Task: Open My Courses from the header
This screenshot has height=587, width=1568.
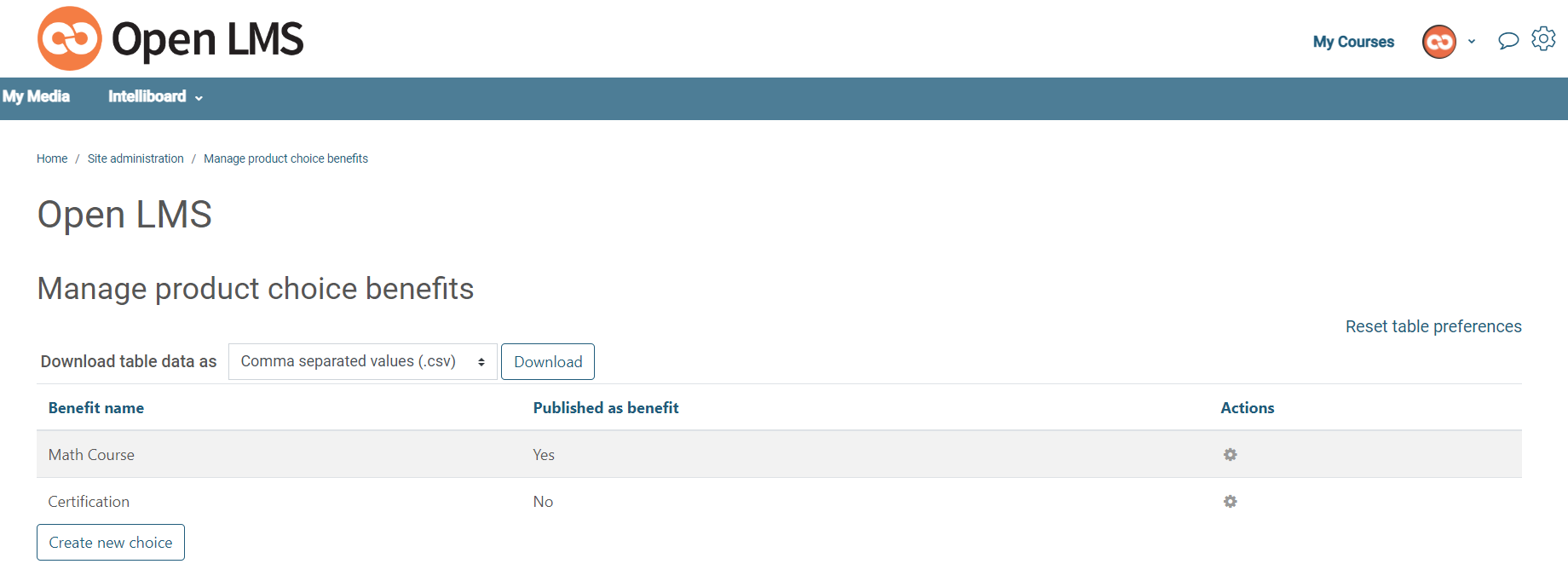Action: click(x=1353, y=41)
